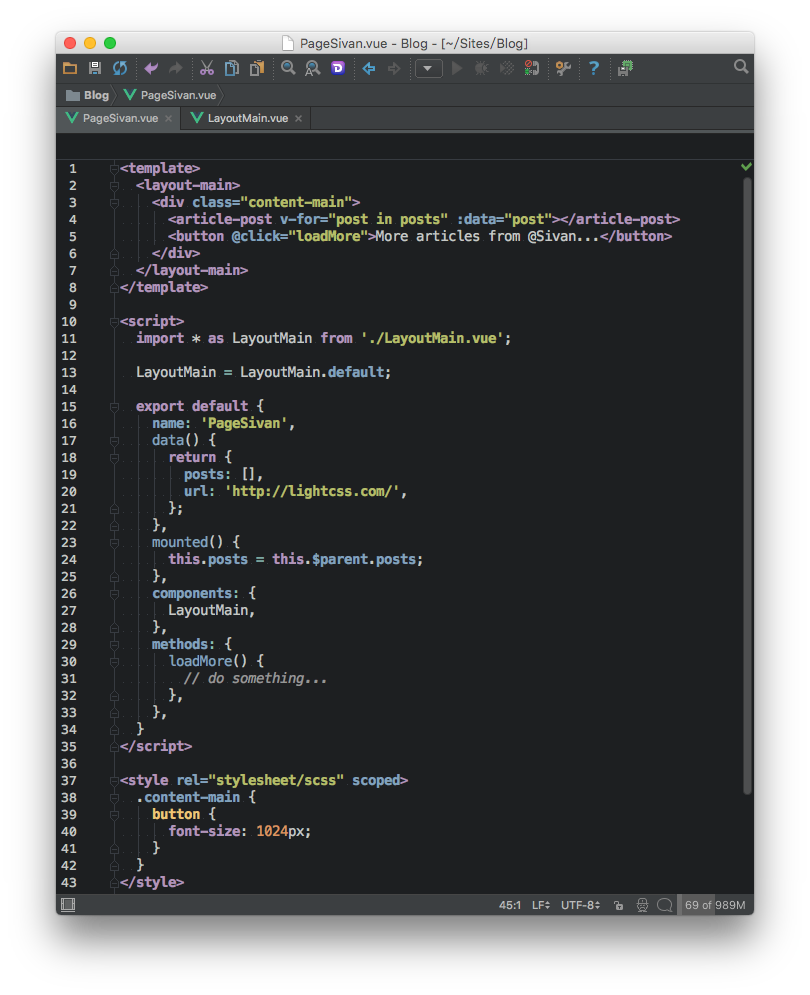The width and height of the screenshot is (810, 995).
Task: Click the Search Everywhere magnifier icon
Action: 741,67
